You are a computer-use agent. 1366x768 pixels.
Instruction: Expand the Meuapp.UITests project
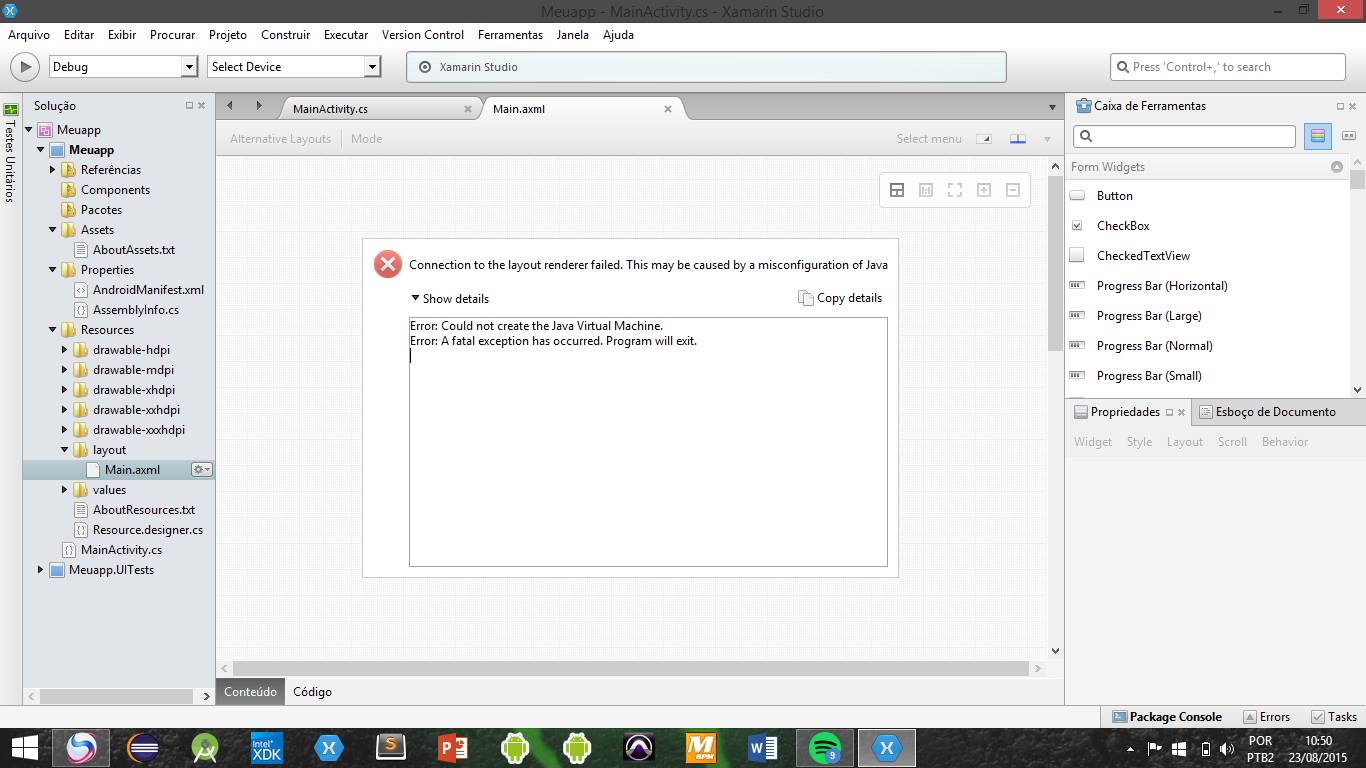click(x=41, y=570)
